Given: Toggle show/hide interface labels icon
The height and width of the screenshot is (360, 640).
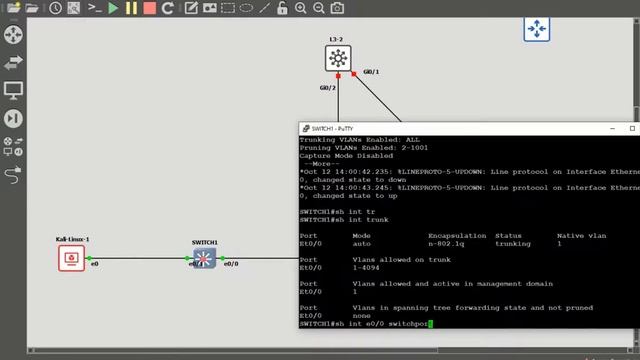Looking at the screenshot, I should click(74, 8).
